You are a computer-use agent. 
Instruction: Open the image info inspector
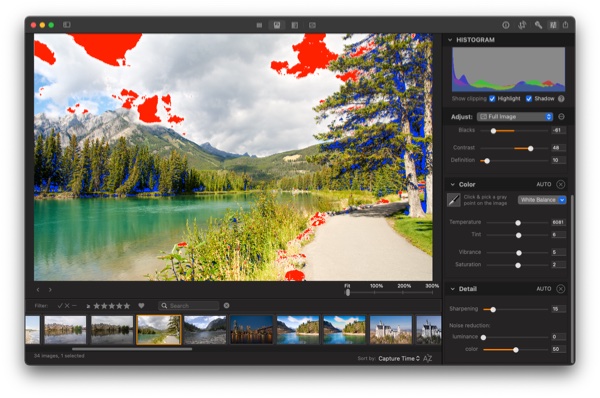505,25
